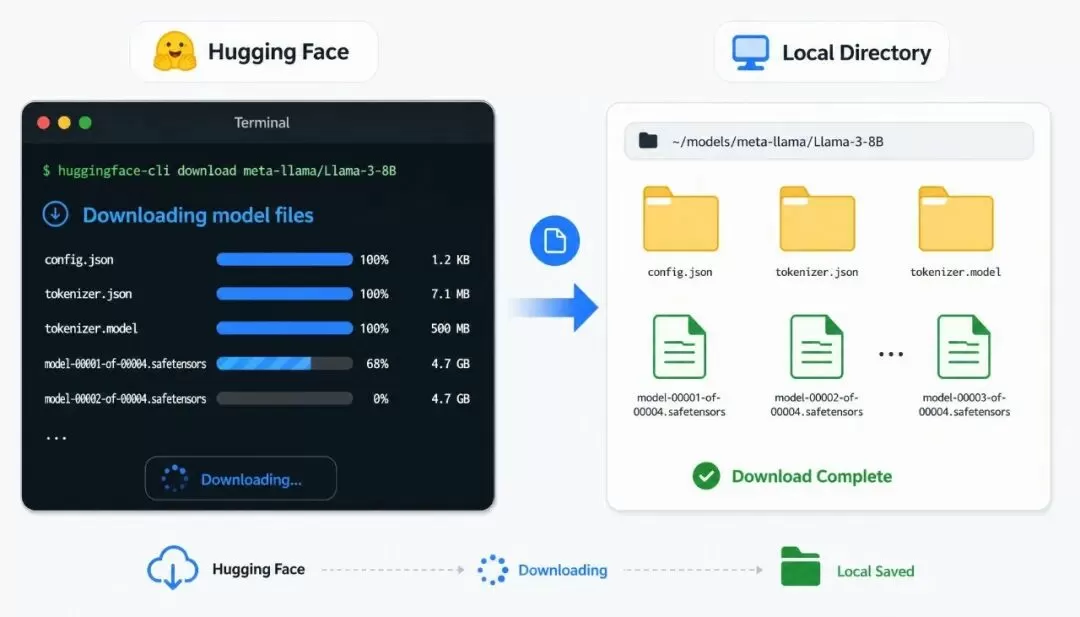This screenshot has height=617, width=1080.
Task: Click the 7.1 MB size value
Action: tap(450, 294)
